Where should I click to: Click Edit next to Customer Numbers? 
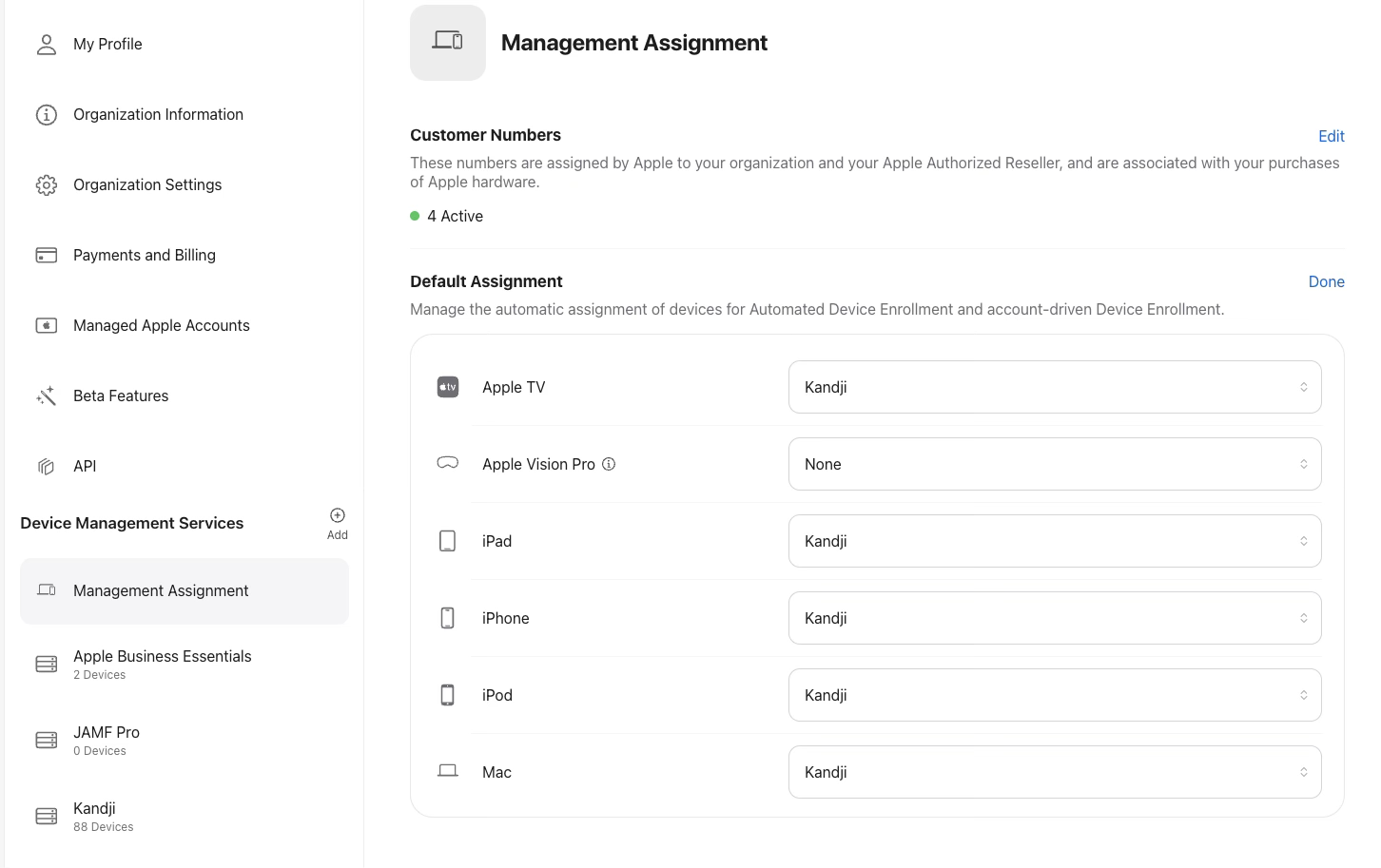1332,136
